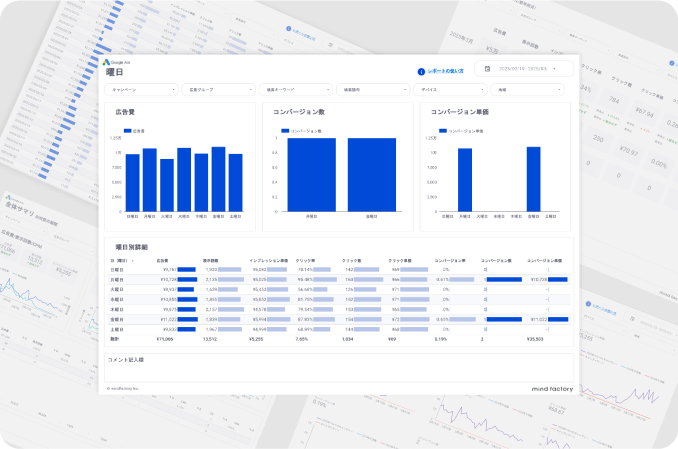
Task: Select the 土曜日 table row label
Action: (117, 330)
